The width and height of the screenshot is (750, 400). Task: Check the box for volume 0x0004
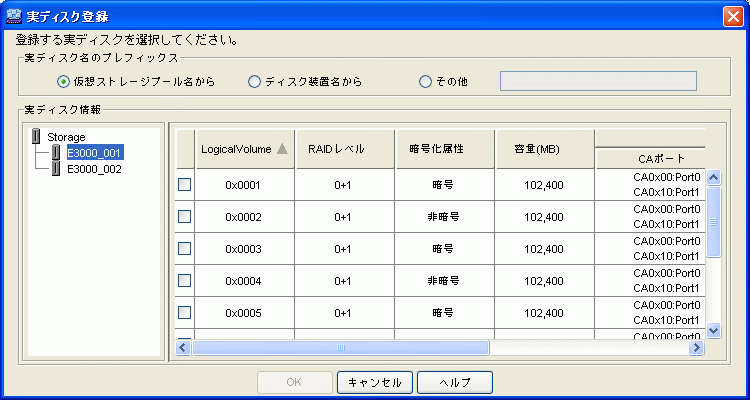[185, 280]
